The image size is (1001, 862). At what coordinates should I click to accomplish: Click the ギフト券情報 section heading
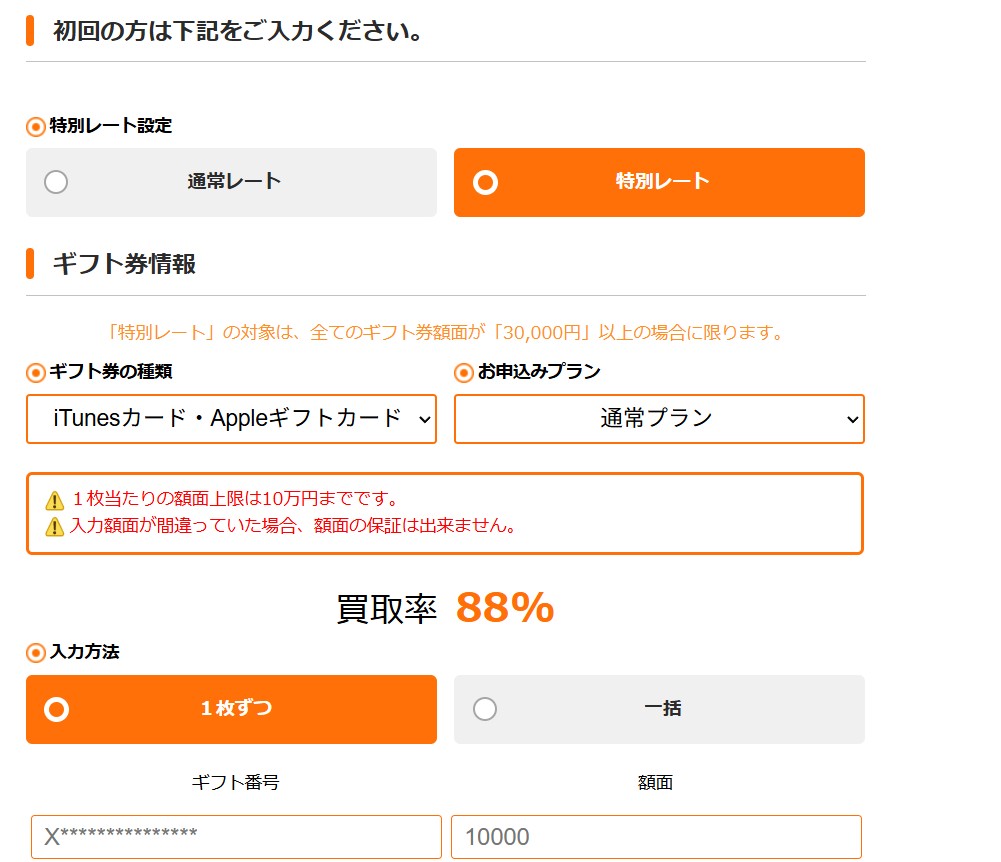click(x=124, y=264)
